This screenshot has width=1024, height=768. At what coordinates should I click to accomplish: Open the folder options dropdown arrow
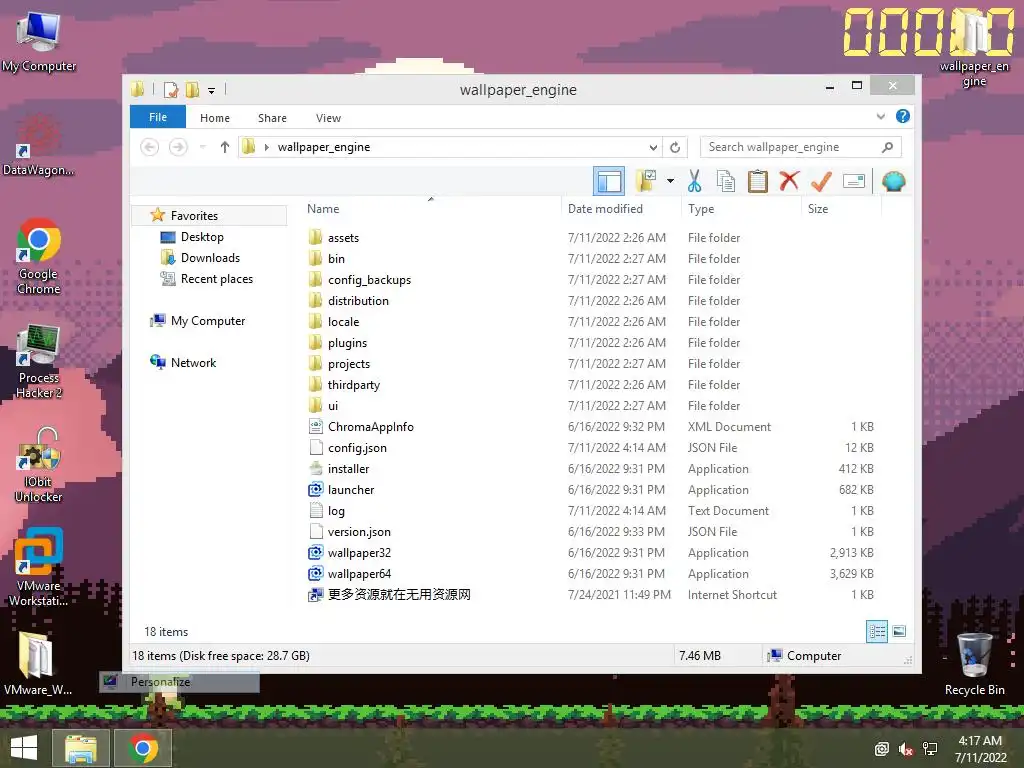tap(670, 181)
